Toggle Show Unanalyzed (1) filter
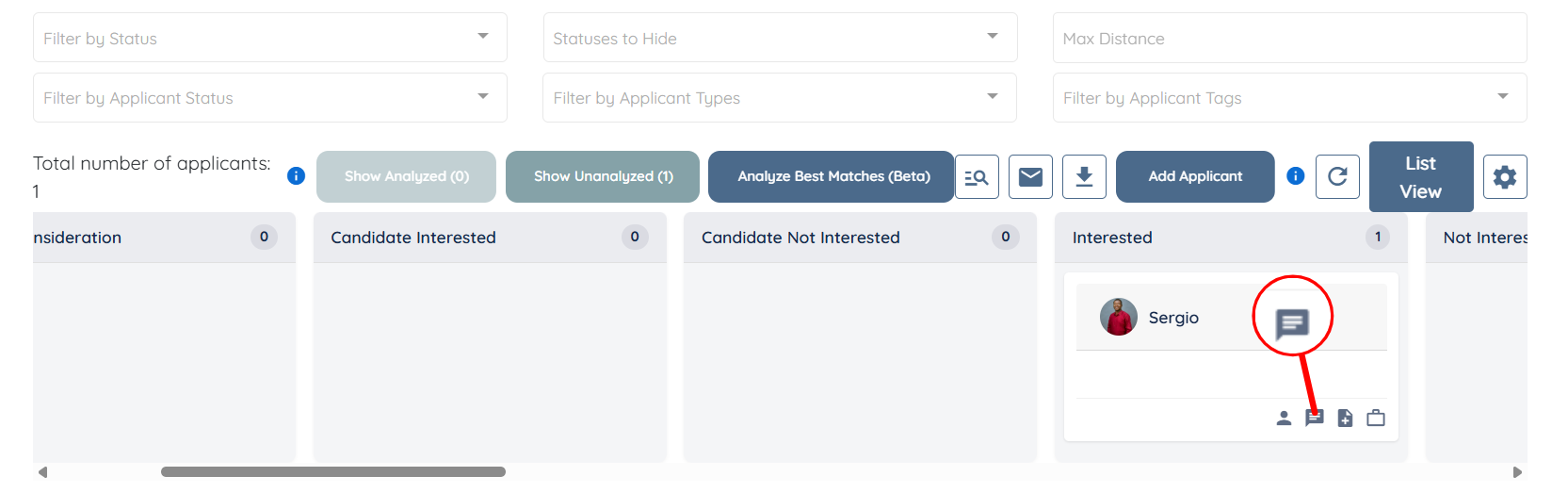This screenshot has height=493, width=1568. click(603, 176)
